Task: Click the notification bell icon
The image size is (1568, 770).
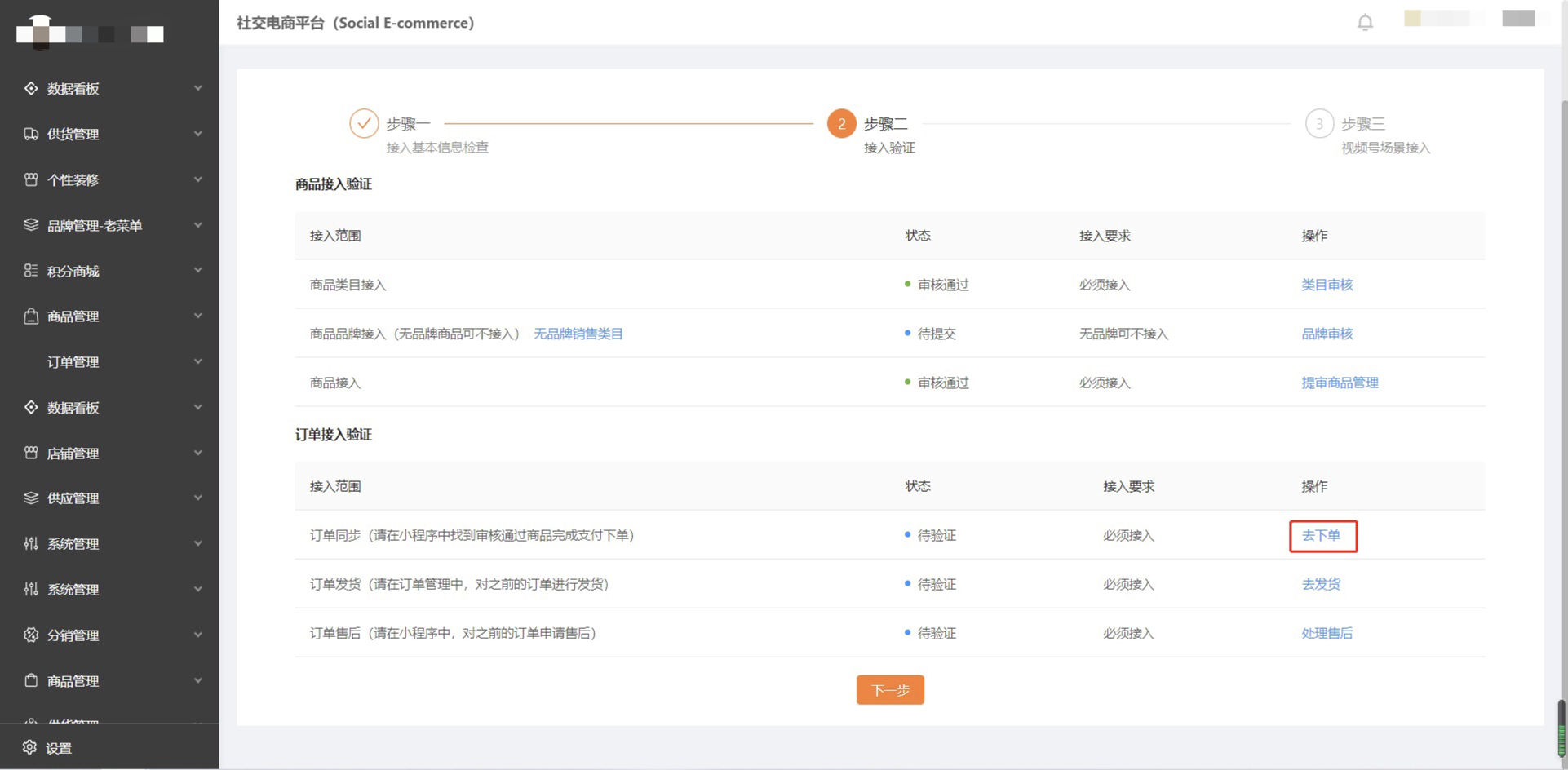Action: tap(1365, 22)
